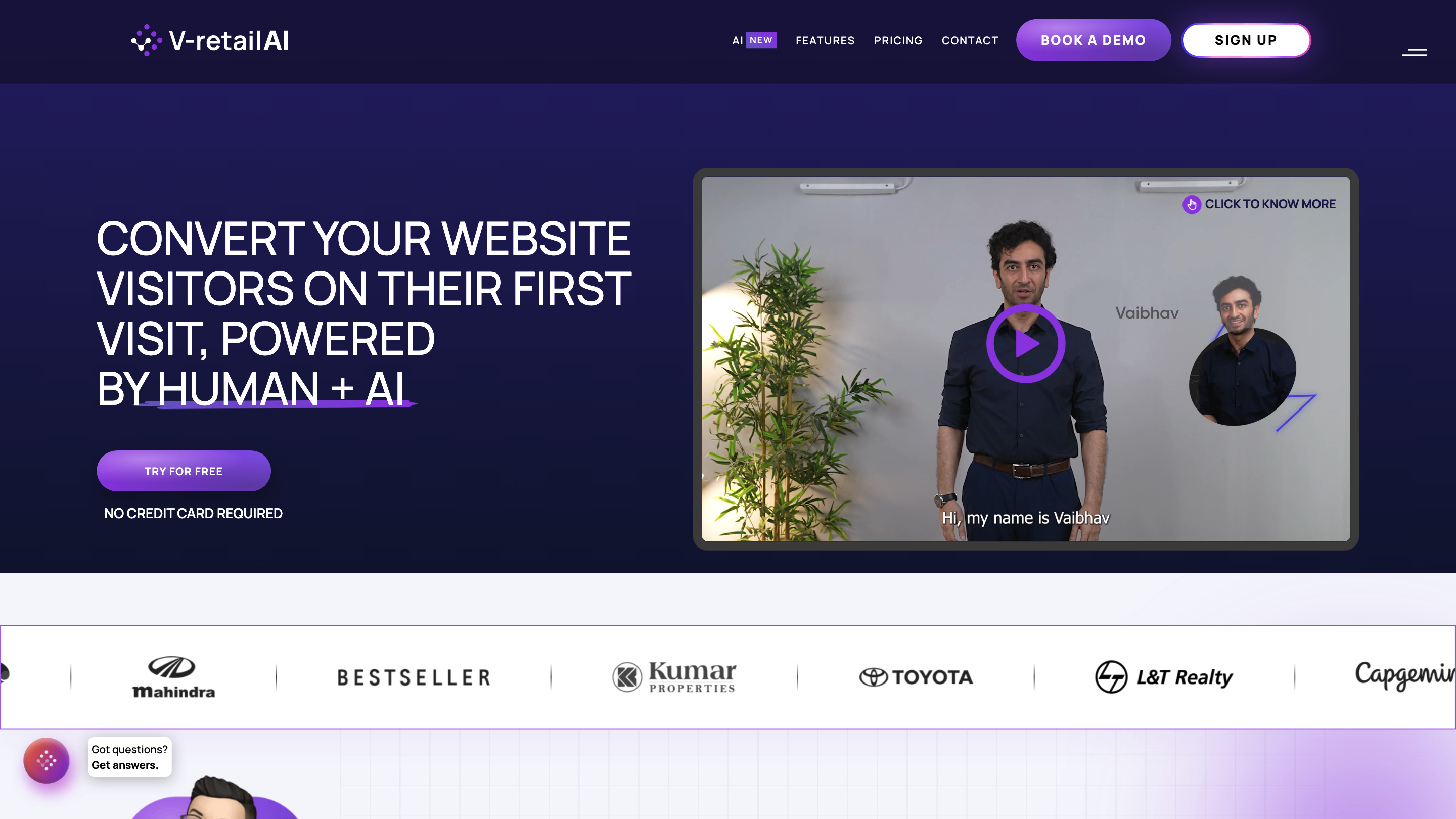
Task: Open the Pricing nav link
Action: click(897, 40)
